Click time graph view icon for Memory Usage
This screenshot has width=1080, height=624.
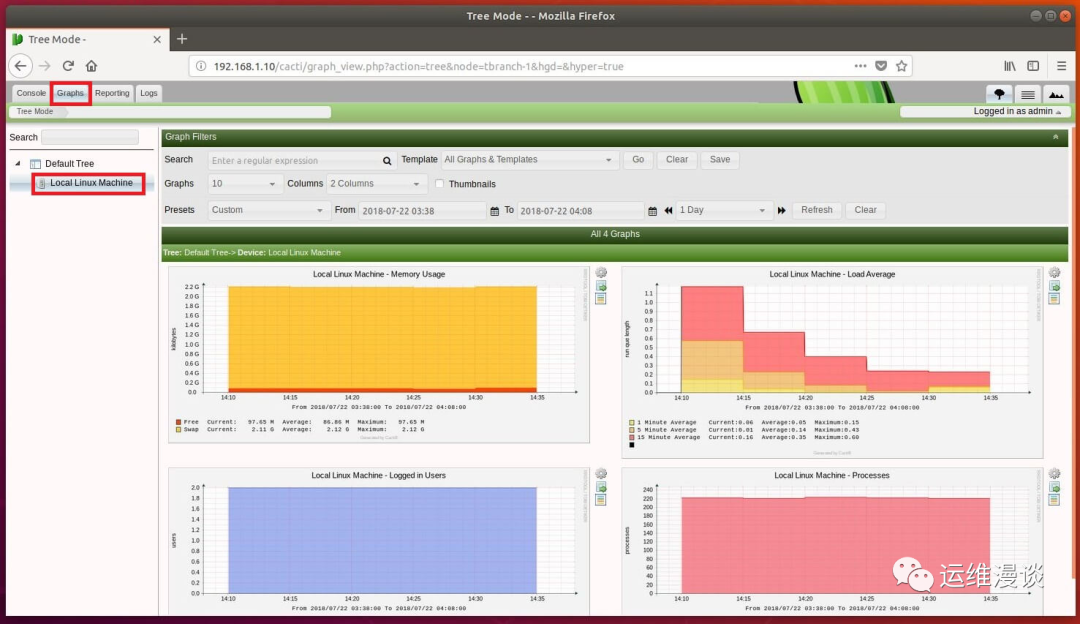coord(601,299)
